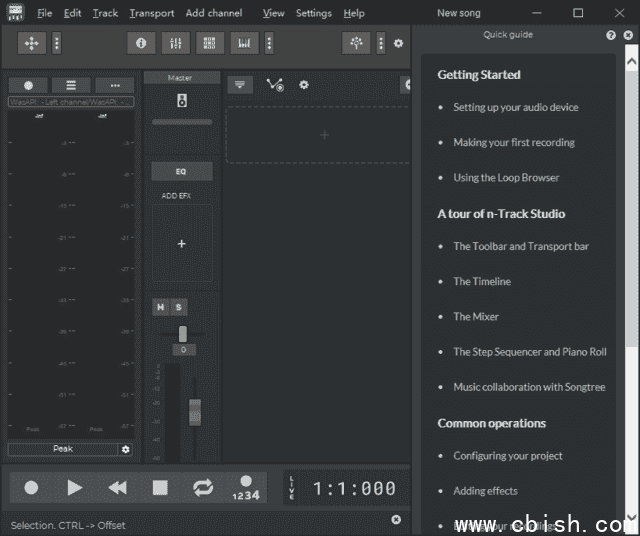
Task: Open 'Music collaboration with Songtree' link
Action: click(529, 387)
